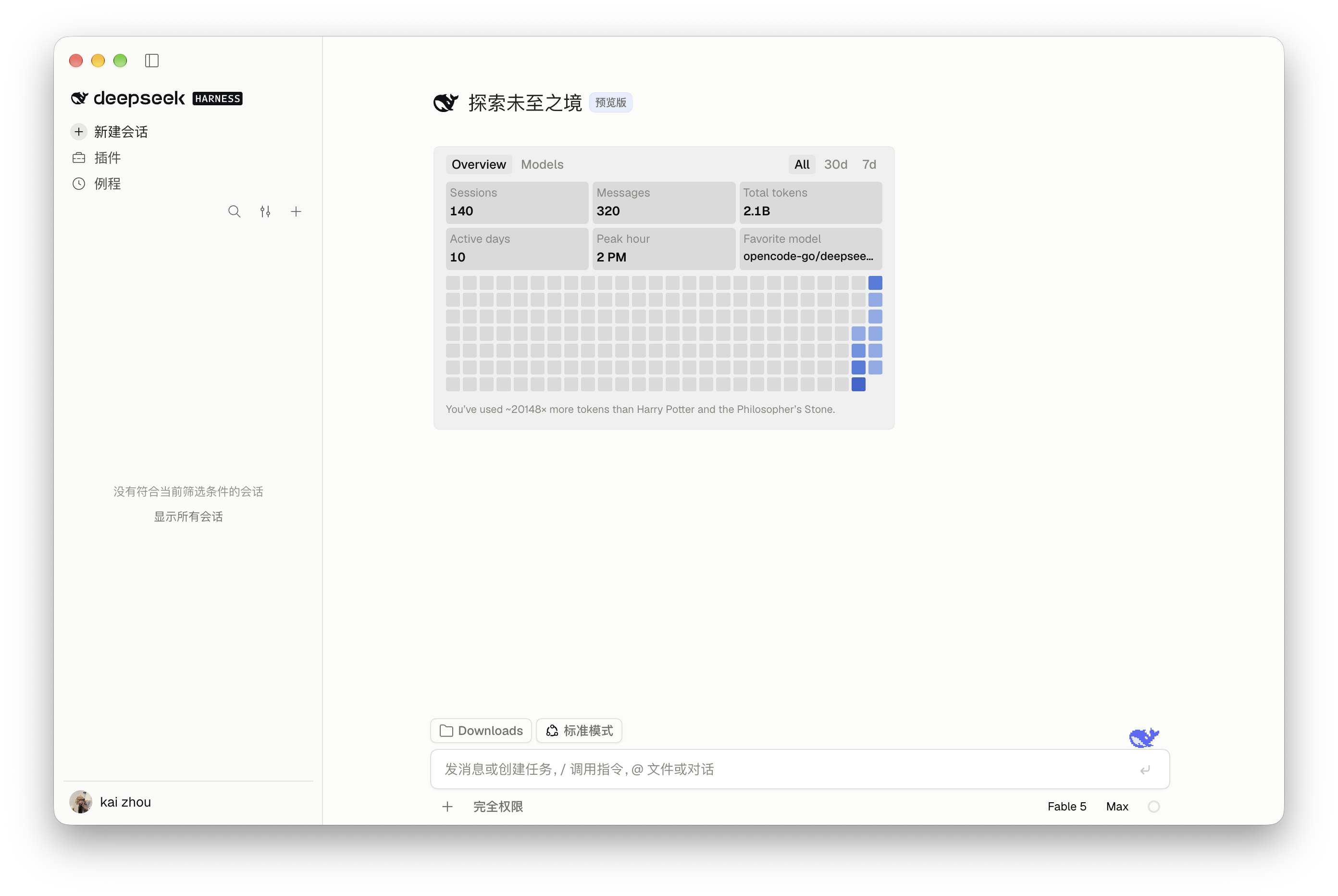
Task: Send message with return arrow icon
Action: coord(1145,770)
